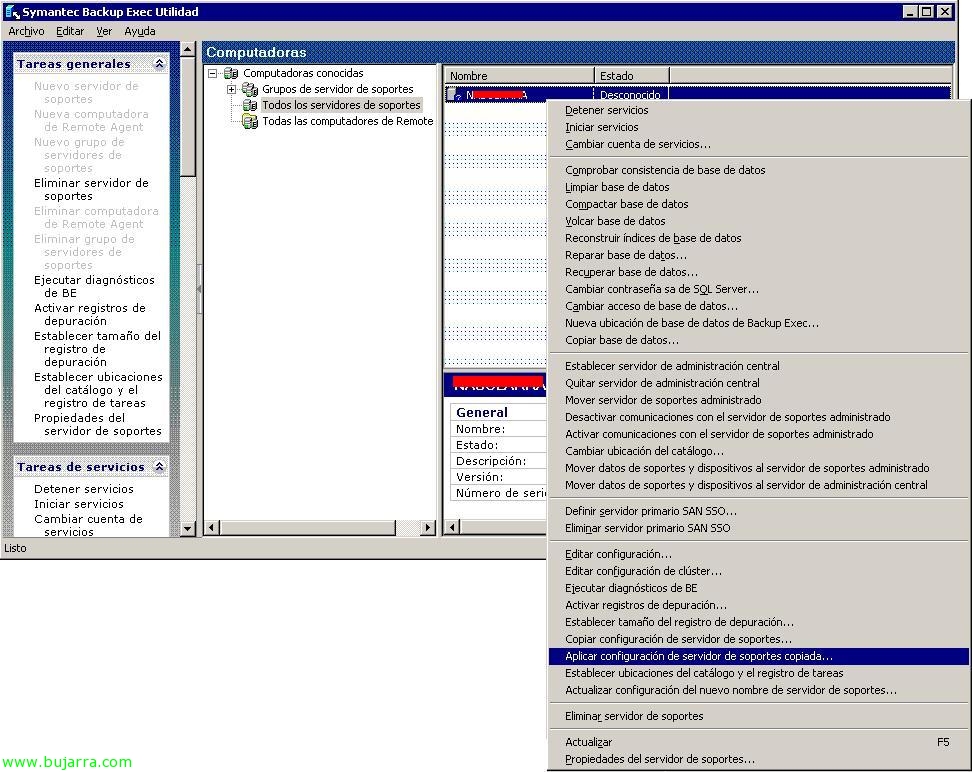Image resolution: width=972 pixels, height=772 pixels.
Task: Collapse the Tareas de servicios panel
Action: tap(159, 467)
